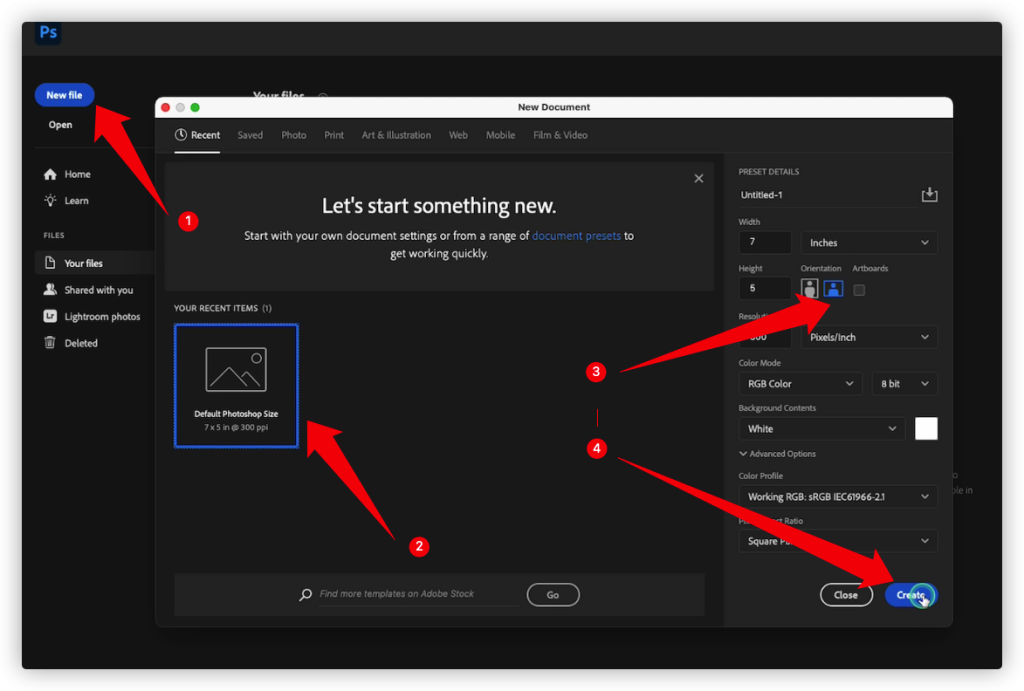Open the White background contents dropdown

click(x=822, y=428)
